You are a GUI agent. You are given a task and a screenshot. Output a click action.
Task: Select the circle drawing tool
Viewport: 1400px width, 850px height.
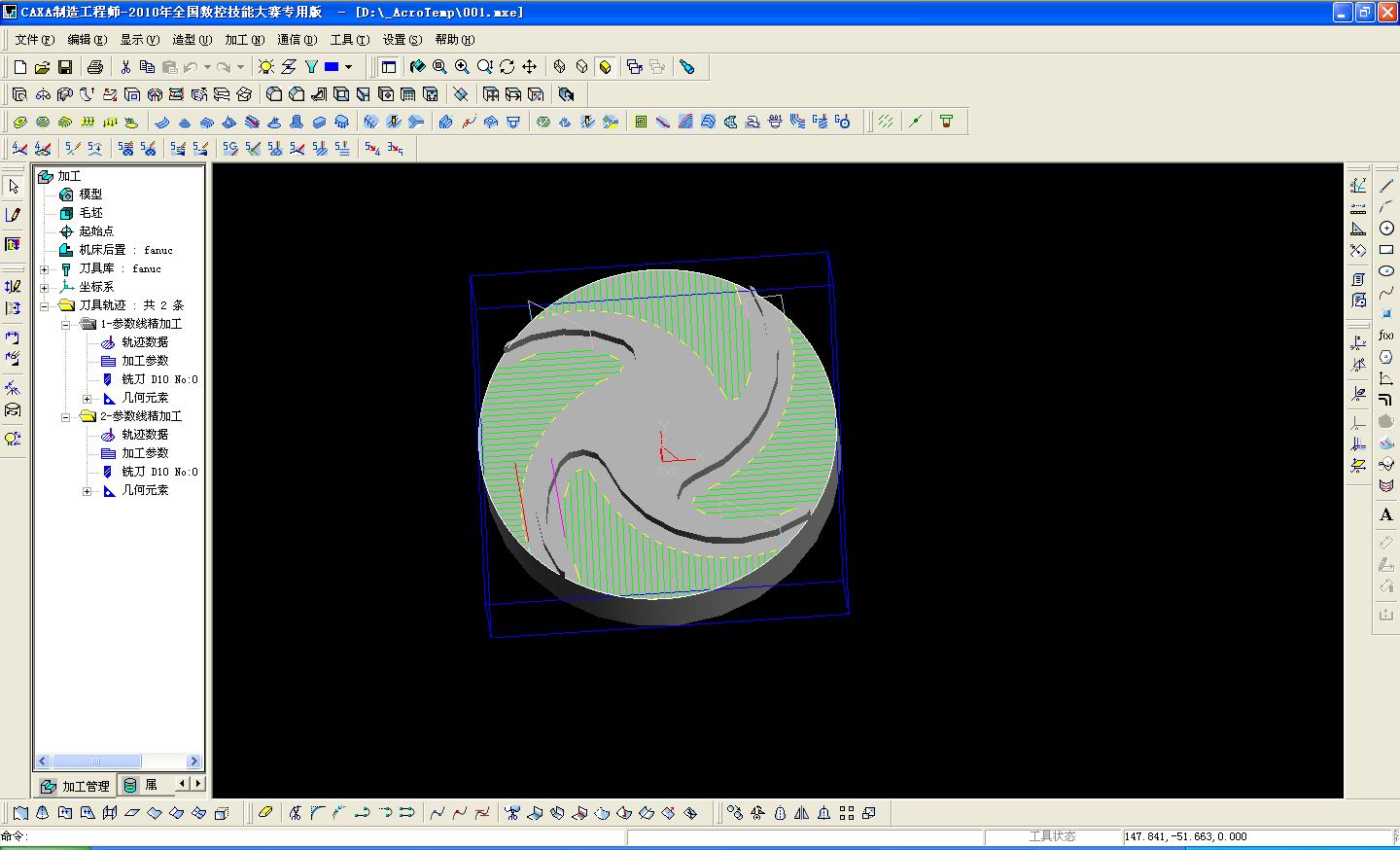[1386, 229]
